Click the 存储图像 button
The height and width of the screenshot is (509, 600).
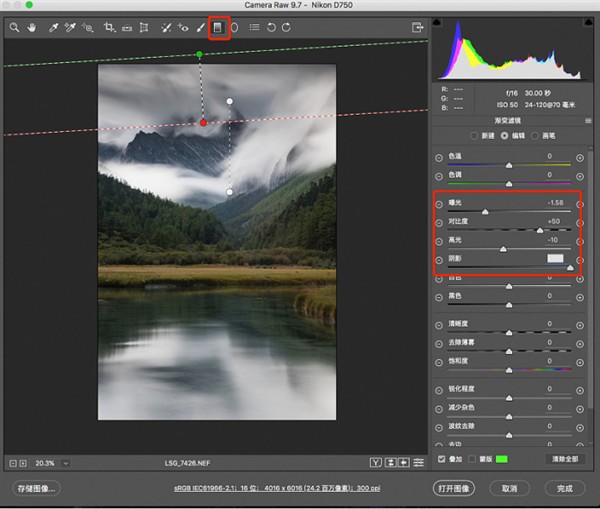pos(36,488)
